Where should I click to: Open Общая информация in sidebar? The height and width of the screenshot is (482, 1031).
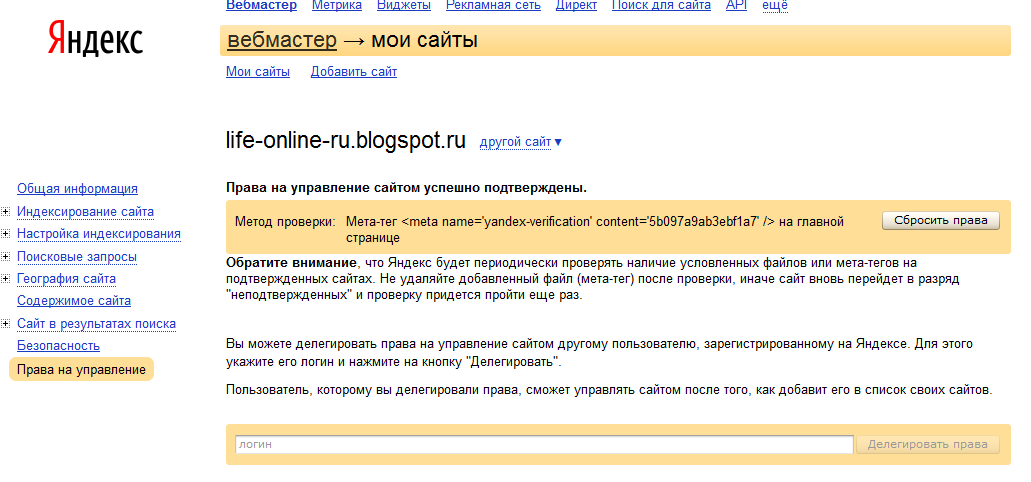point(78,189)
